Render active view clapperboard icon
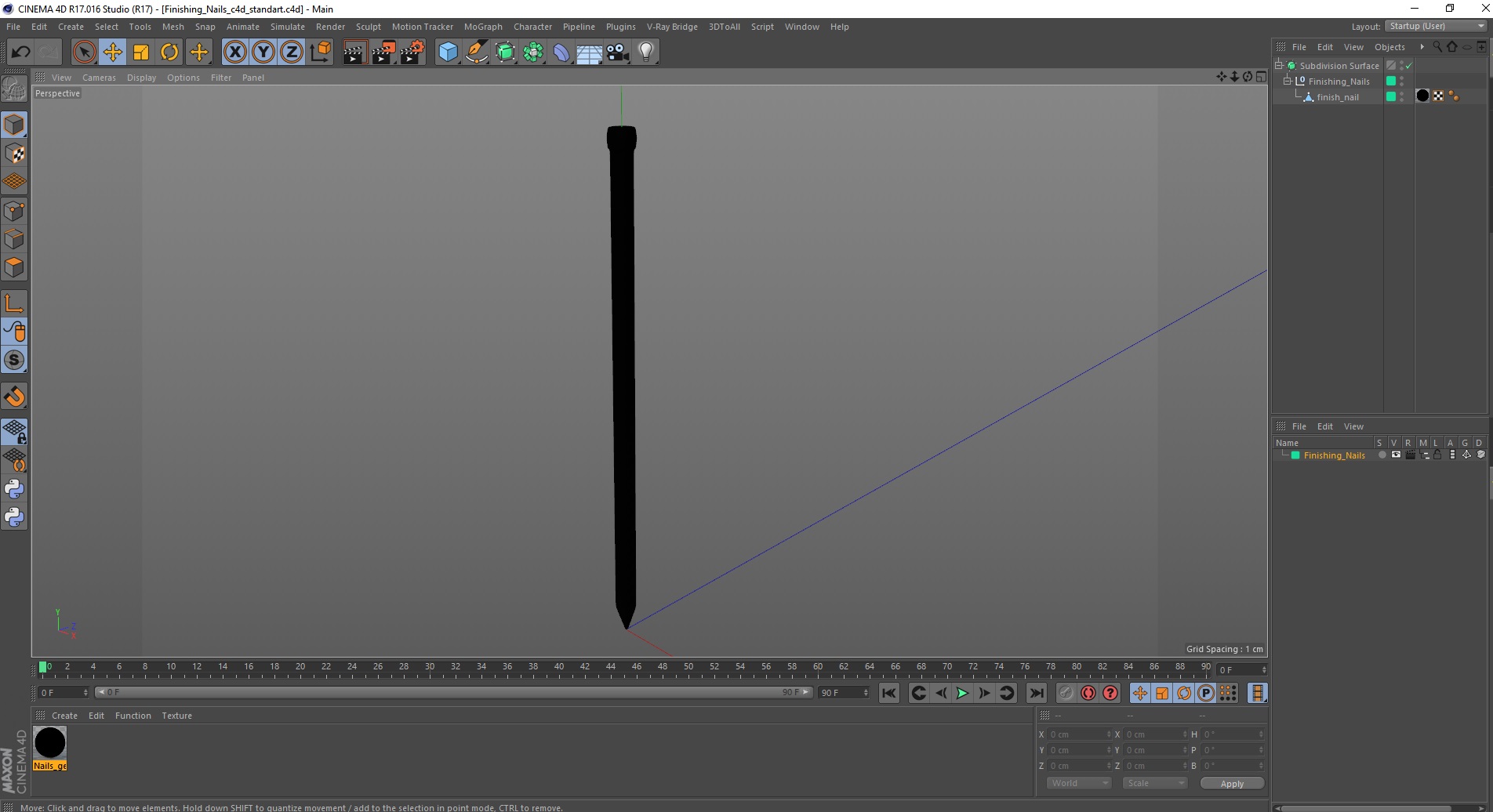This screenshot has height=812, width=1493. coord(354,53)
